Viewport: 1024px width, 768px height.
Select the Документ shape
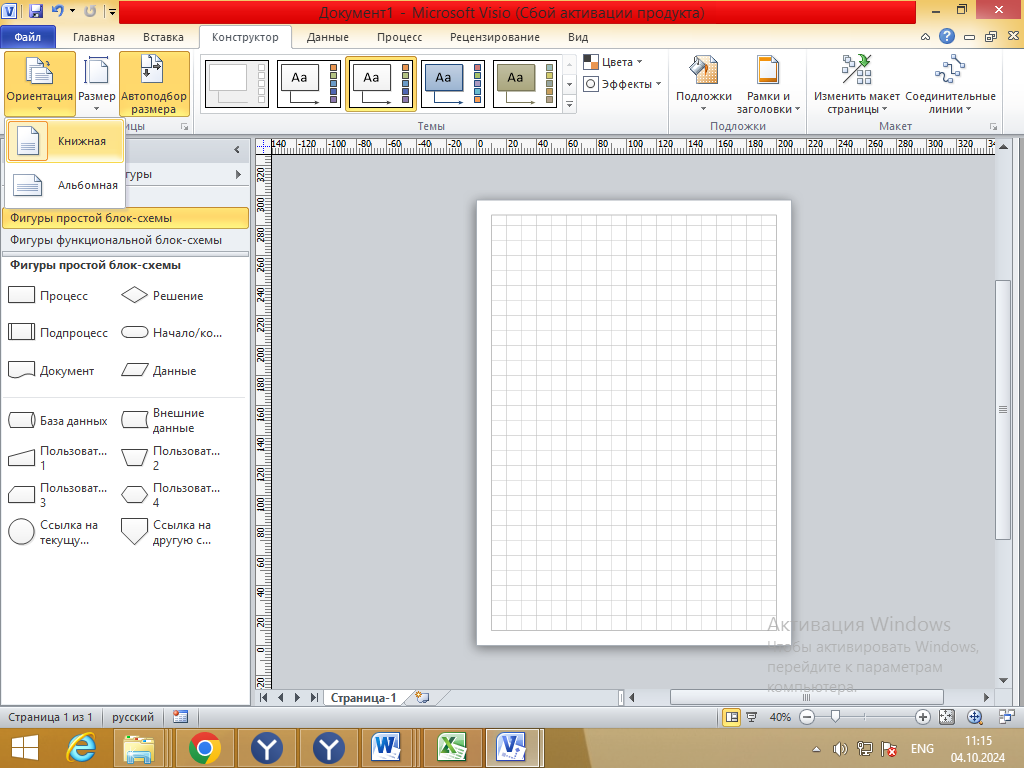51,371
